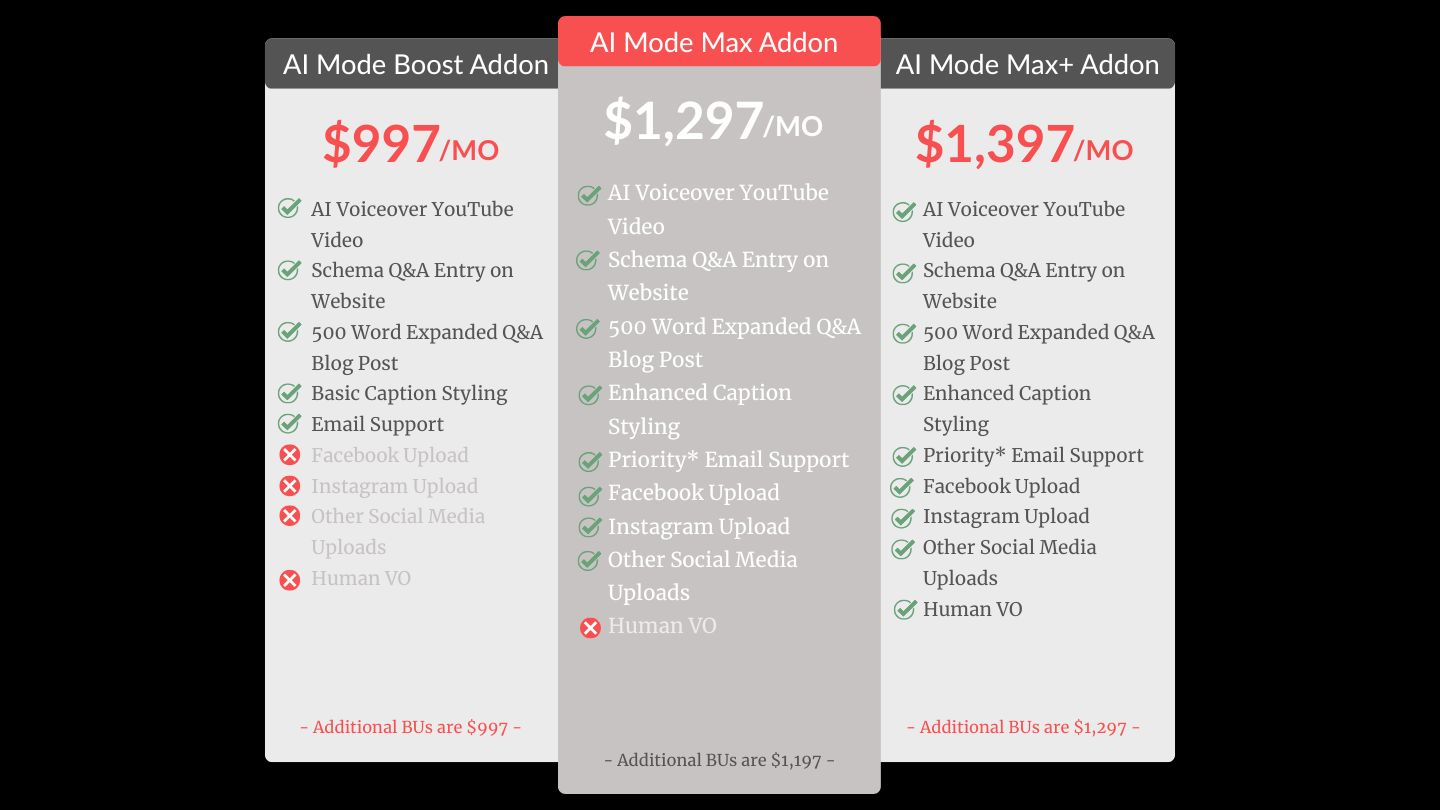This screenshot has height=810, width=1440.
Task: Click checkmark beside Max+ Facebook Upload
Action: click(902, 487)
